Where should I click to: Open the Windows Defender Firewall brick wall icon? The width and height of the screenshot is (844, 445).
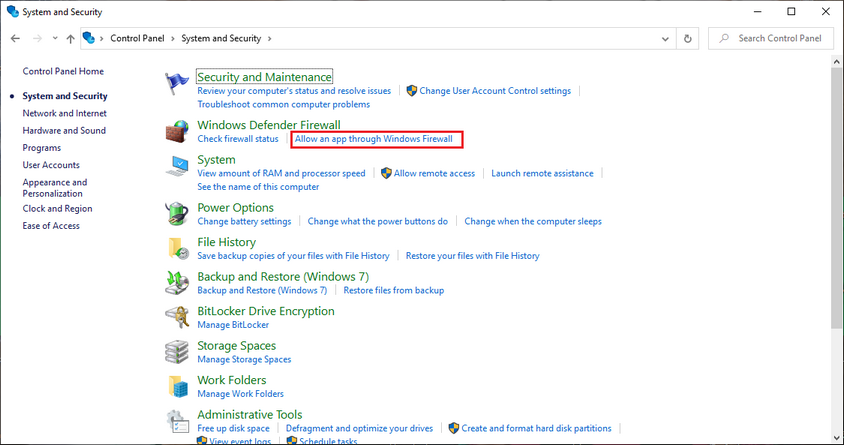(178, 131)
